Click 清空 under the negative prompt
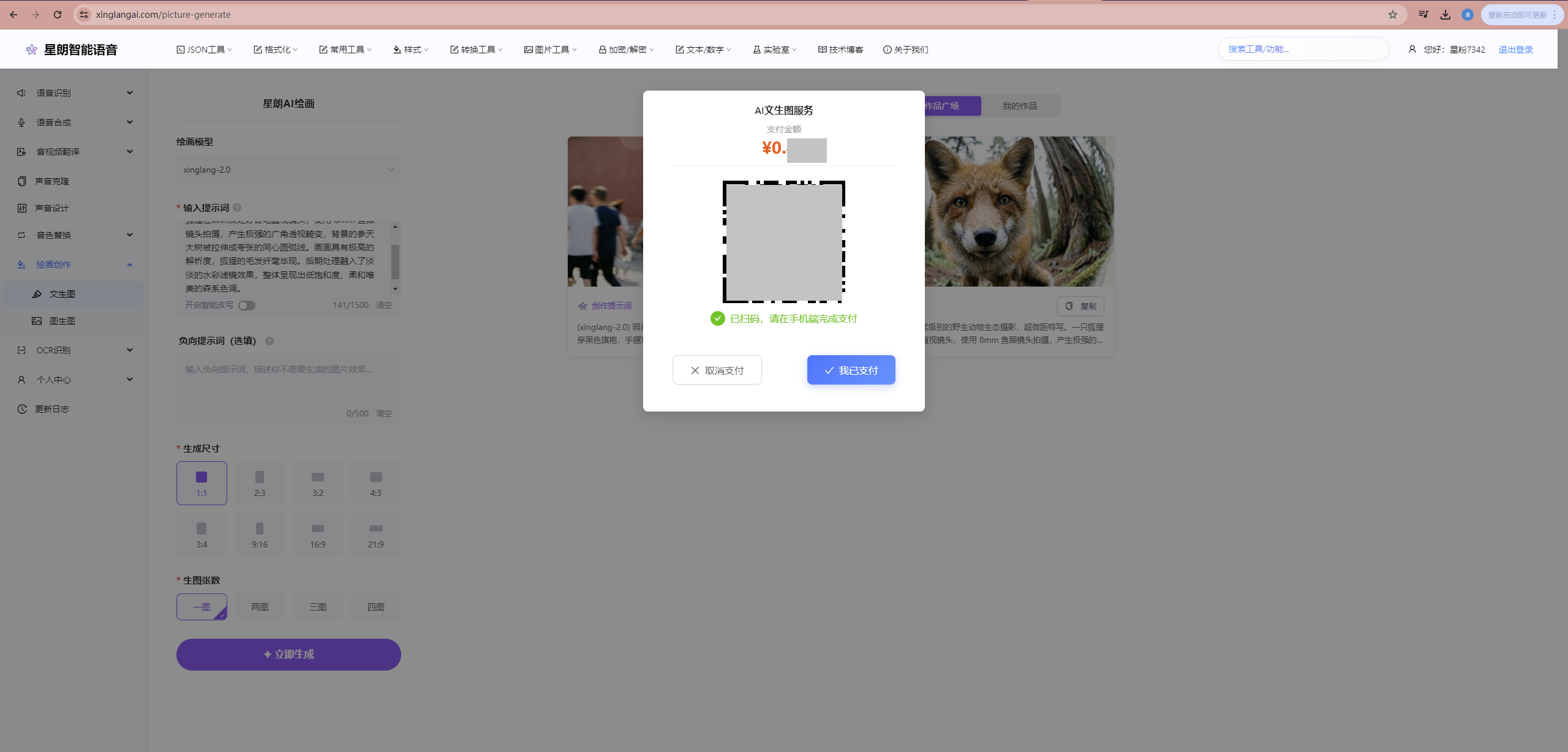This screenshot has width=1568, height=752. (384, 413)
